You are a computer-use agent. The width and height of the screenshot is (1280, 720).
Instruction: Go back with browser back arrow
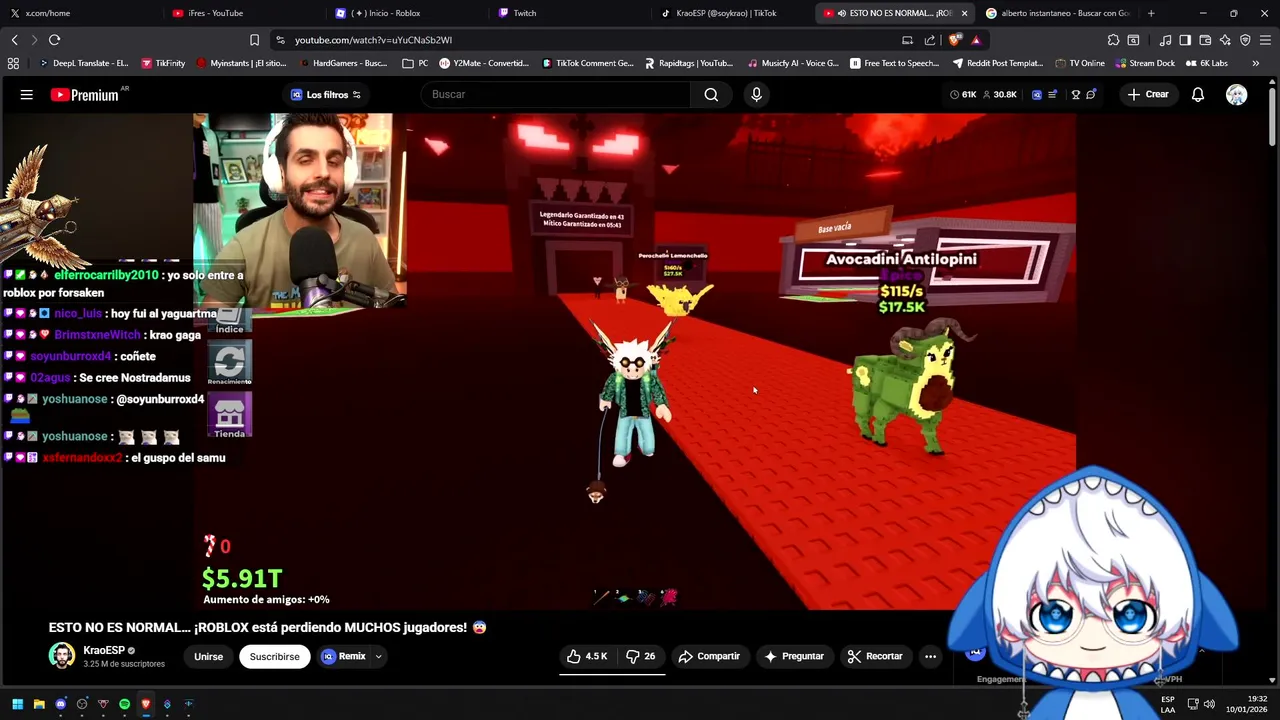point(14,40)
